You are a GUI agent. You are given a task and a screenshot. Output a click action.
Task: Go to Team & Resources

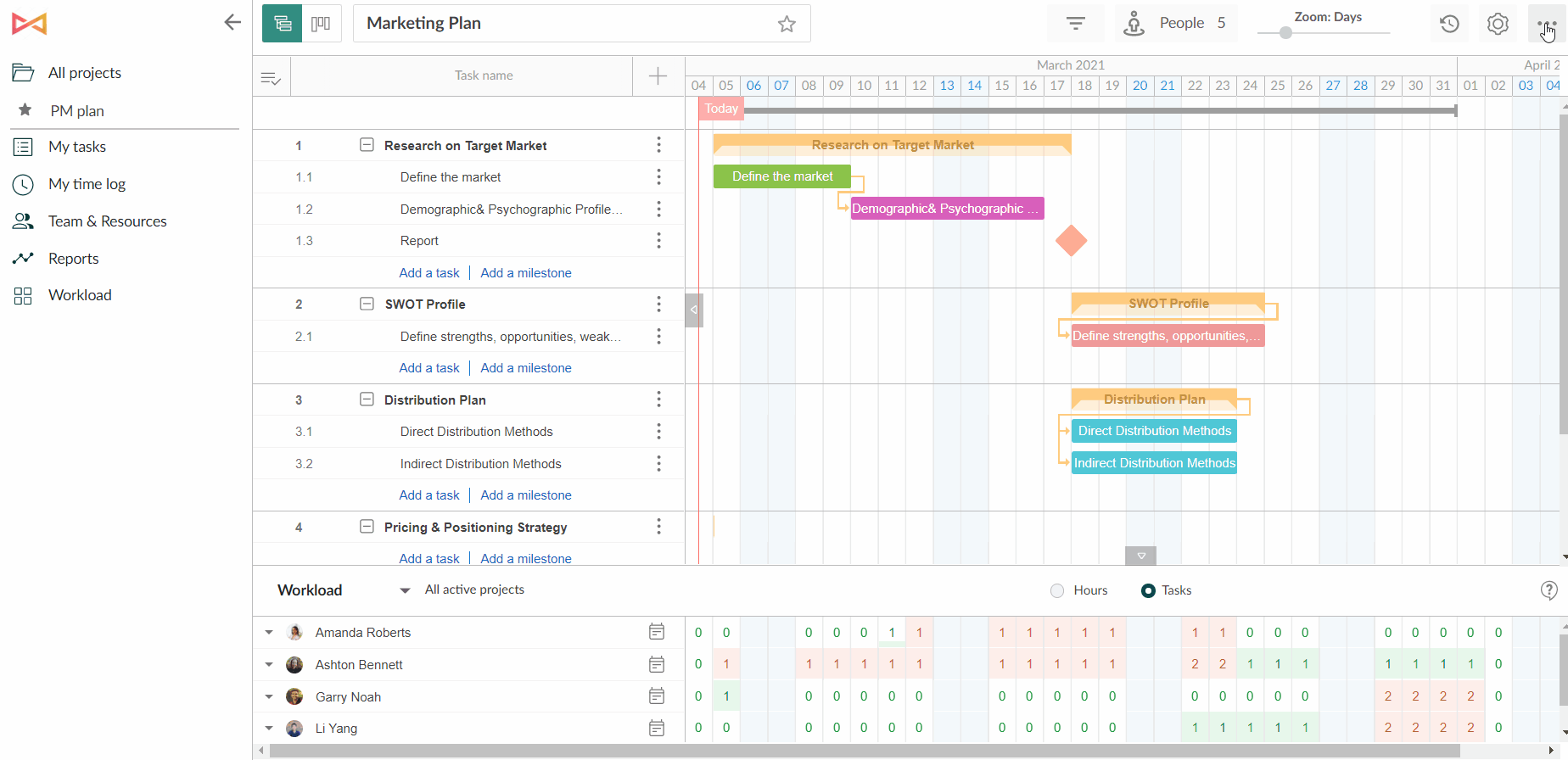[x=107, y=221]
